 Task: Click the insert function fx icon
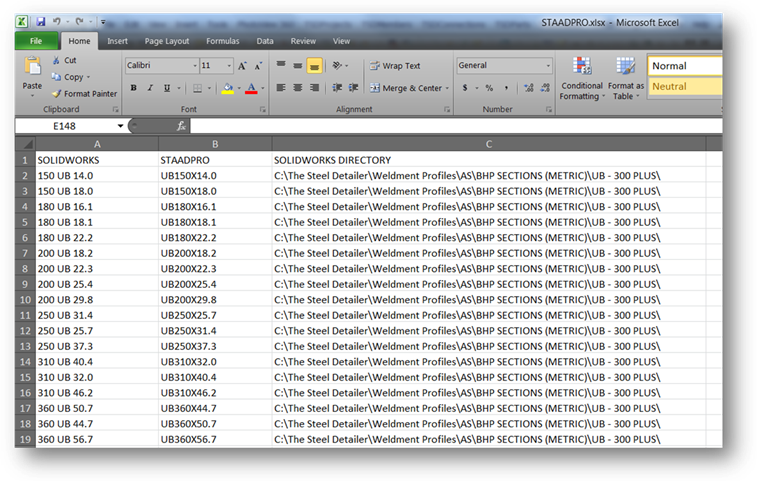point(181,126)
